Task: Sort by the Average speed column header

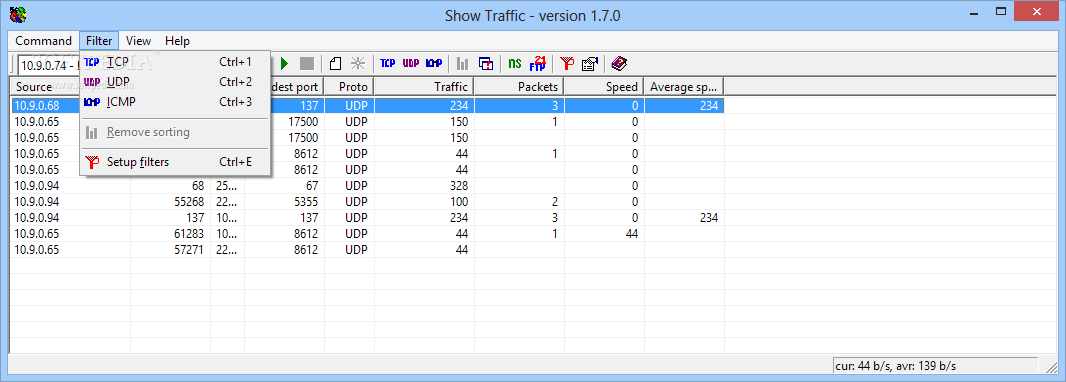Action: [684, 86]
